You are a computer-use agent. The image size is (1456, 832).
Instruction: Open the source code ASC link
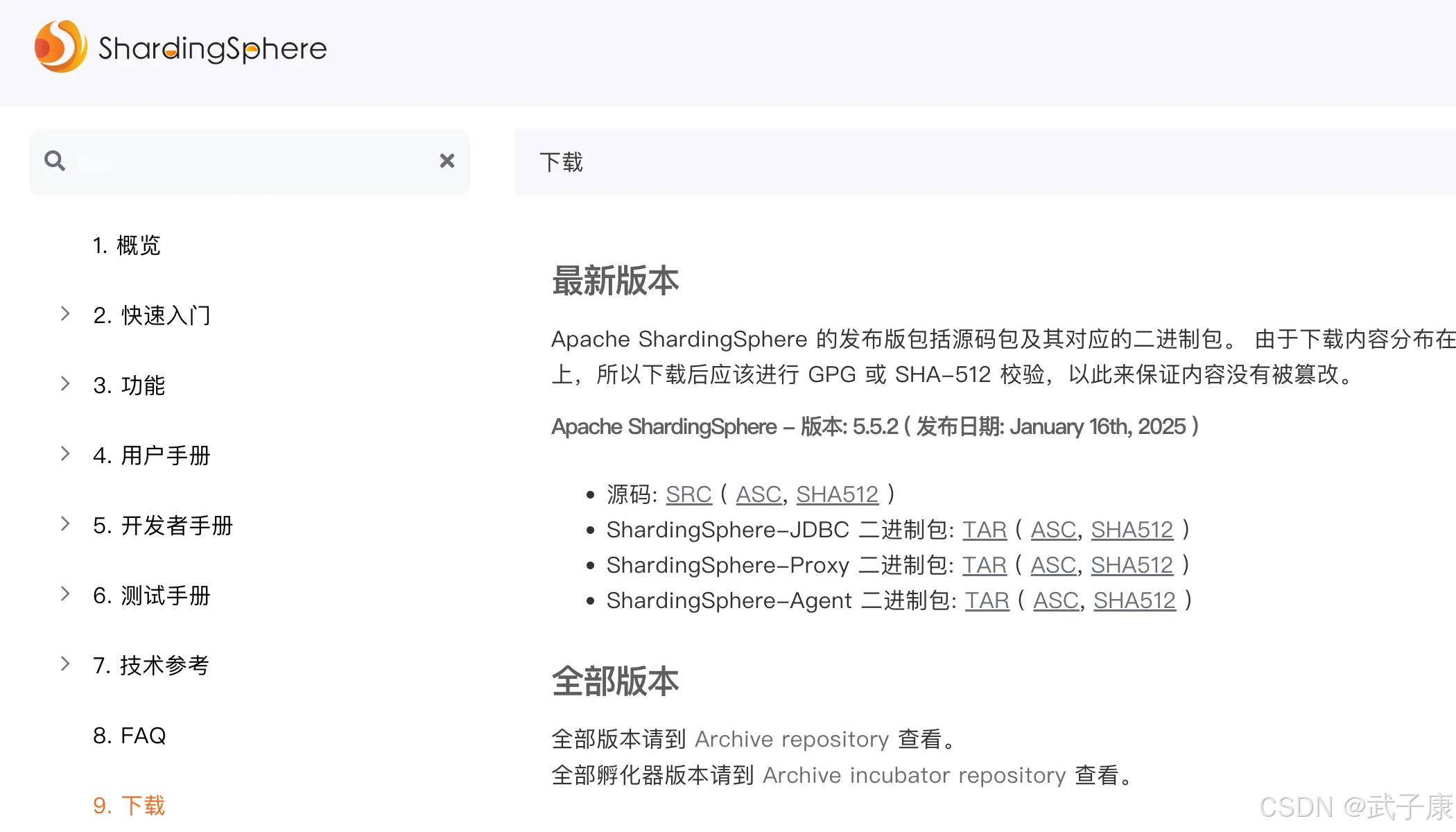[759, 494]
